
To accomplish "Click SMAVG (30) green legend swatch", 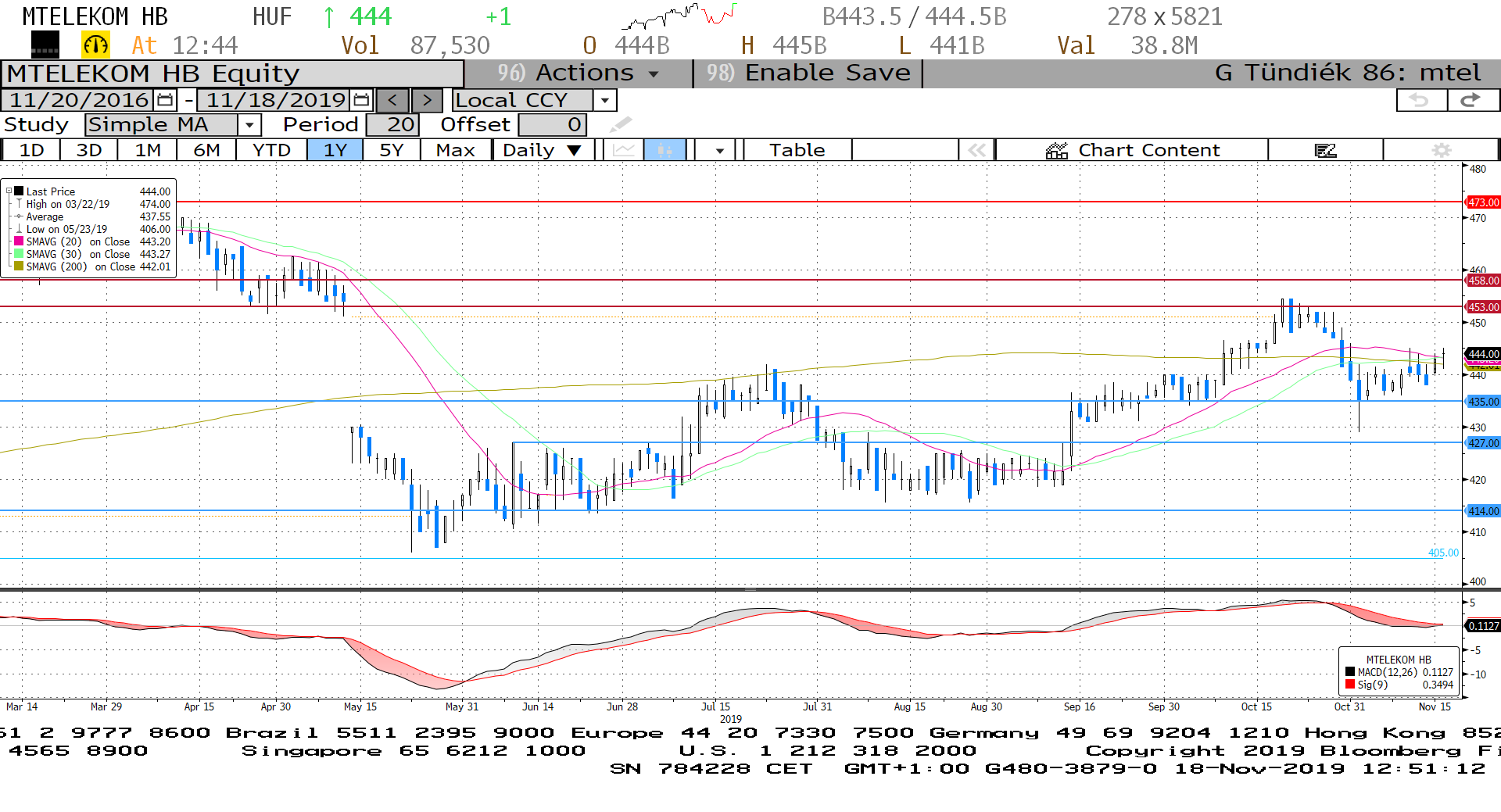I will click(19, 254).
